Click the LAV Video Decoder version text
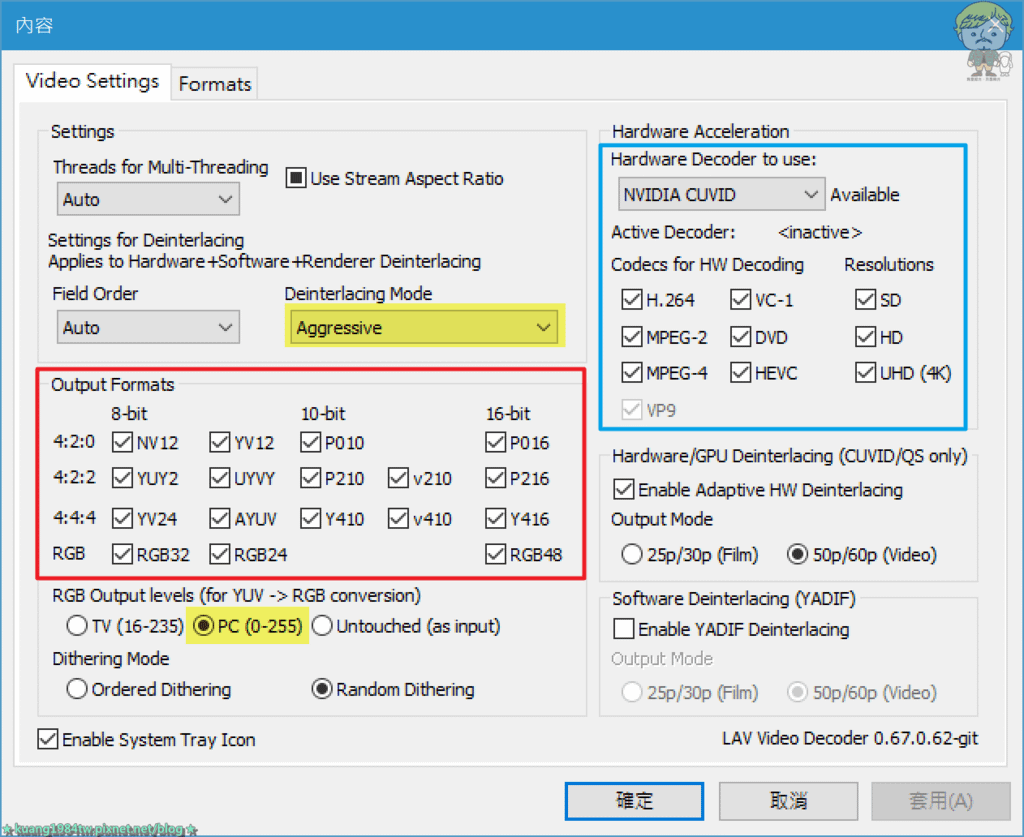1024x837 pixels. 850,738
